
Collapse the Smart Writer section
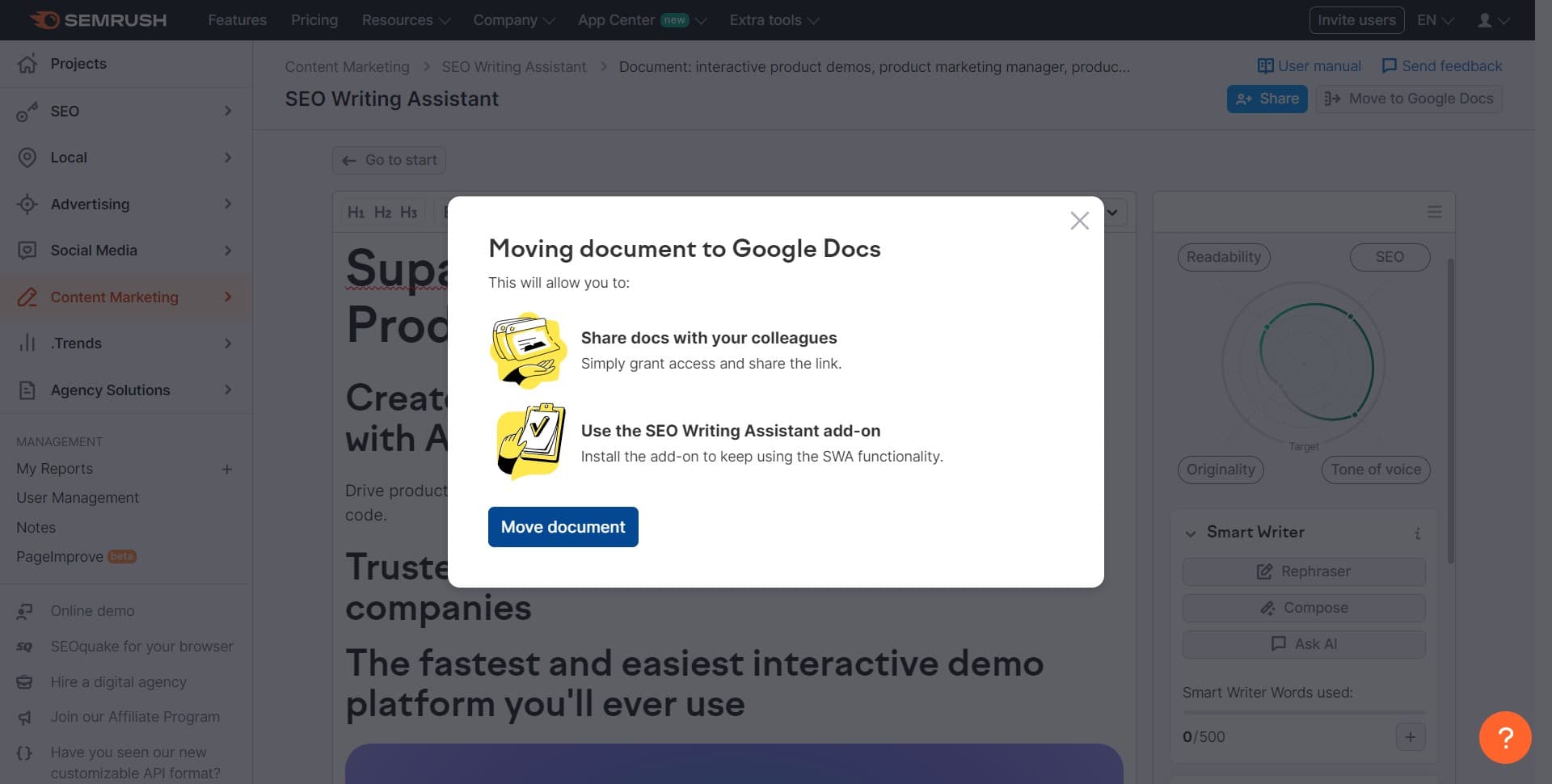click(1190, 533)
